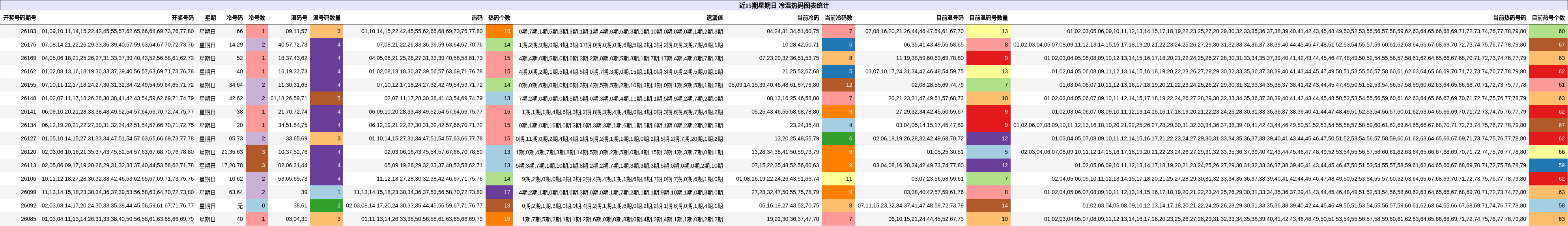
Task: Click the '遗漏值' column header
Action: [x=715, y=18]
